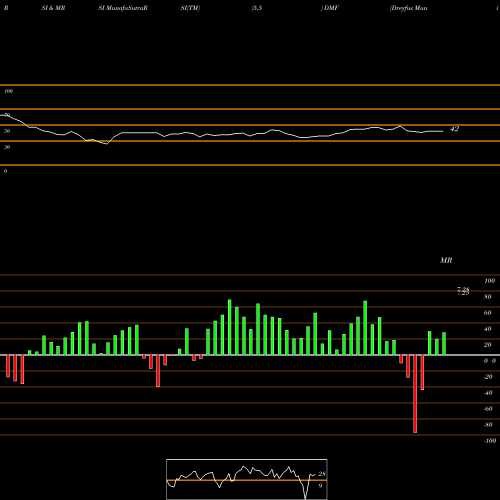
Task: Click the '28' value in mini chart
Action: 322,474
